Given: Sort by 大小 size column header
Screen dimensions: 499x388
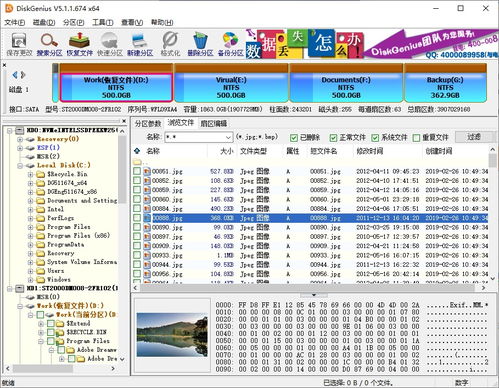Looking at the screenshot, I should [x=227, y=151].
